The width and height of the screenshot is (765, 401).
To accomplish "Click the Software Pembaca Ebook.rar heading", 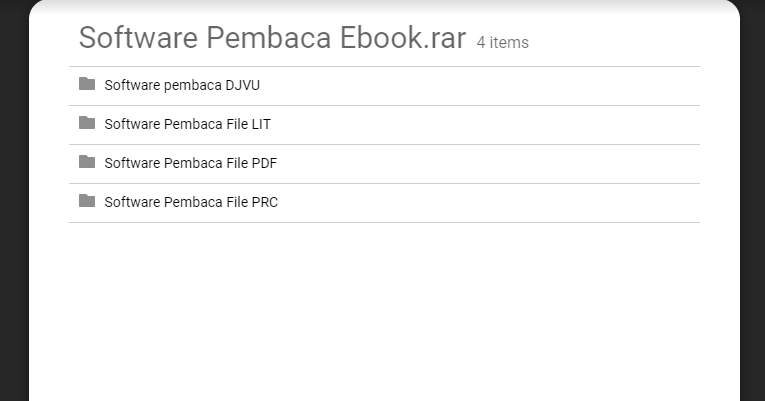I will pyautogui.click(x=272, y=38).
